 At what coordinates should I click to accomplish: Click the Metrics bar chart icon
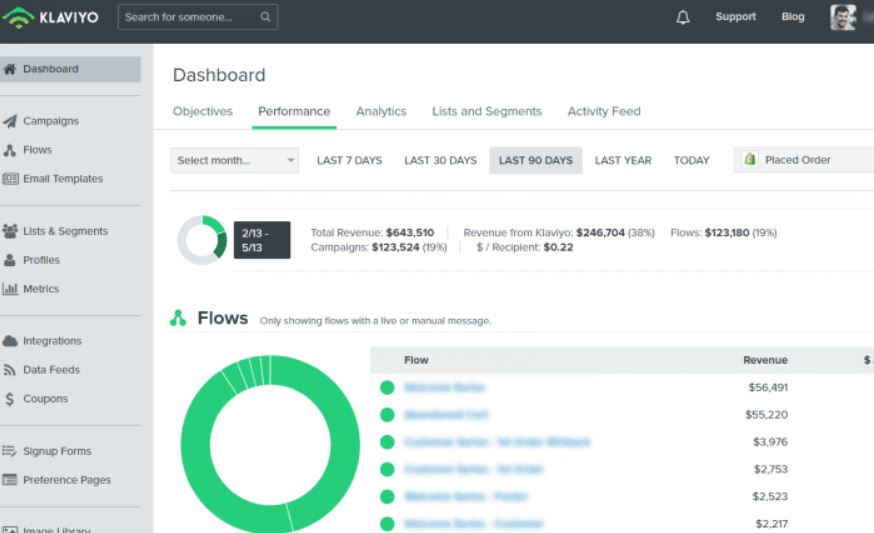pos(9,289)
